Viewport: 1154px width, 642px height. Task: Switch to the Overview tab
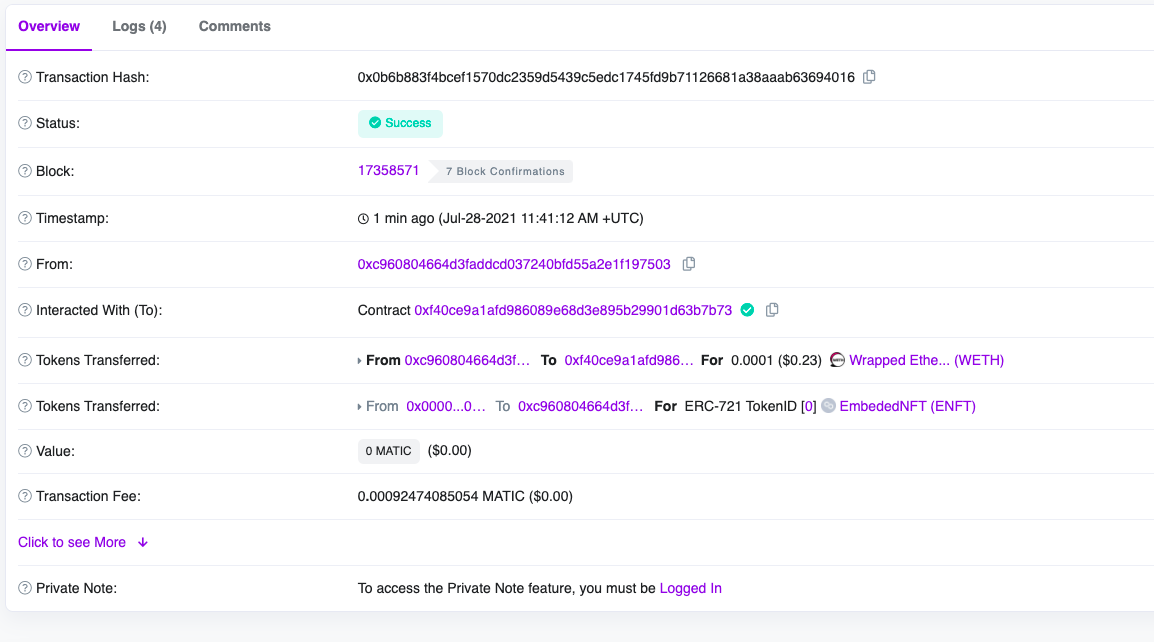point(49,27)
